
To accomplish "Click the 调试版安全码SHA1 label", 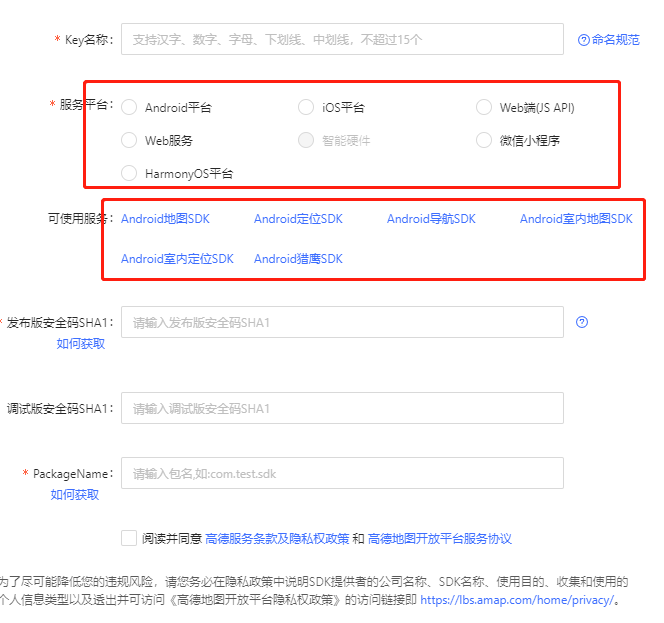I will point(60,409).
